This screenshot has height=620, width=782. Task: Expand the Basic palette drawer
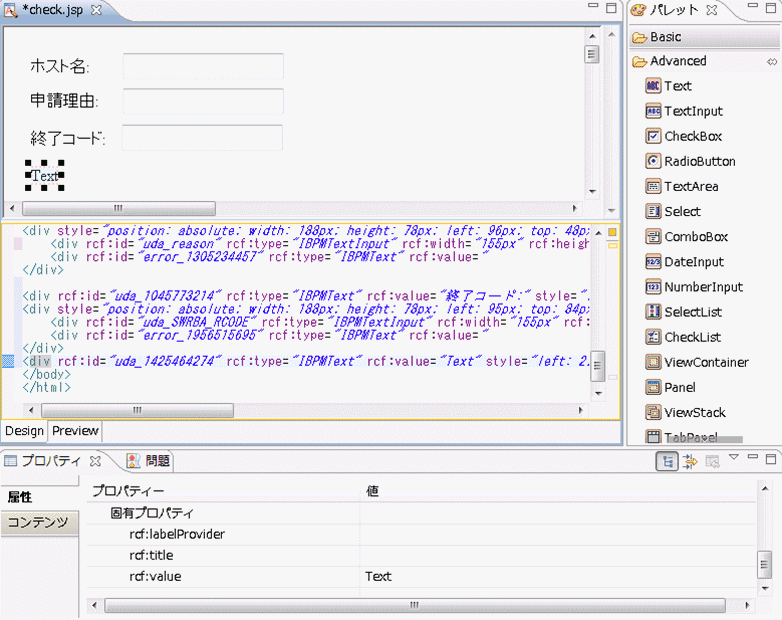(x=665, y=37)
